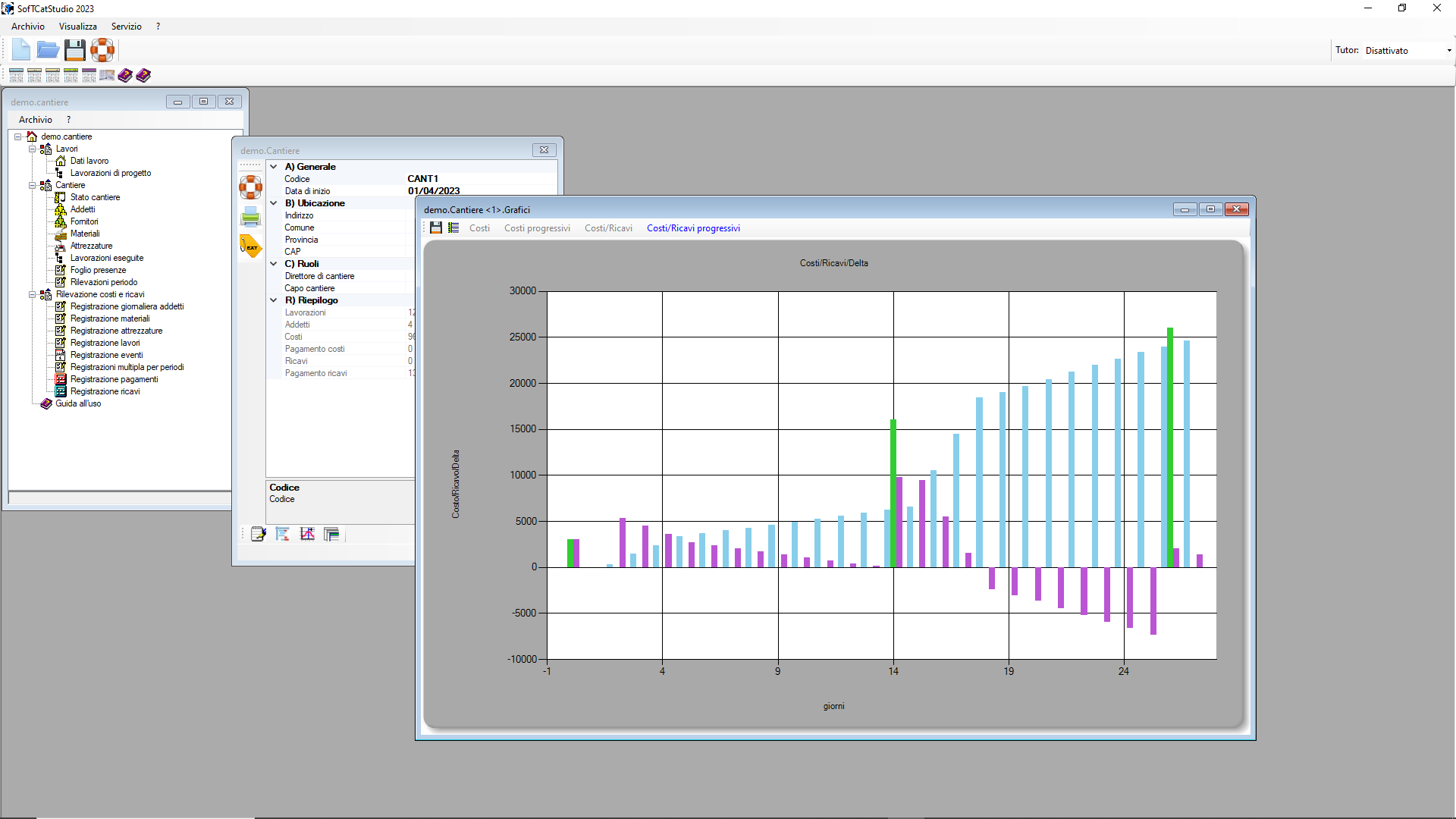Switch to the Costi progressivi chart
This screenshot has width=1456, height=819.
(537, 228)
